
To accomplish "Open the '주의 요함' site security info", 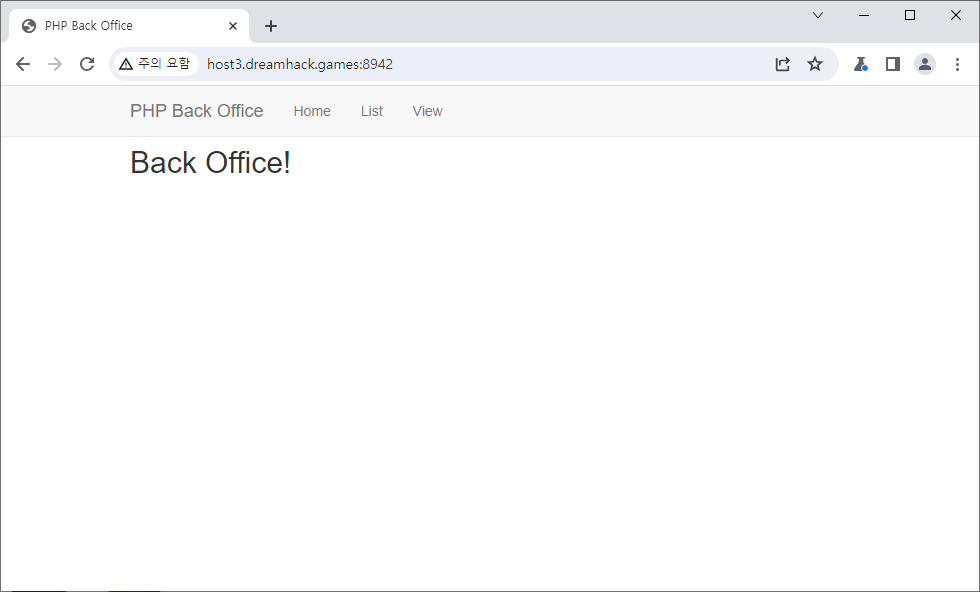I will tap(154, 64).
